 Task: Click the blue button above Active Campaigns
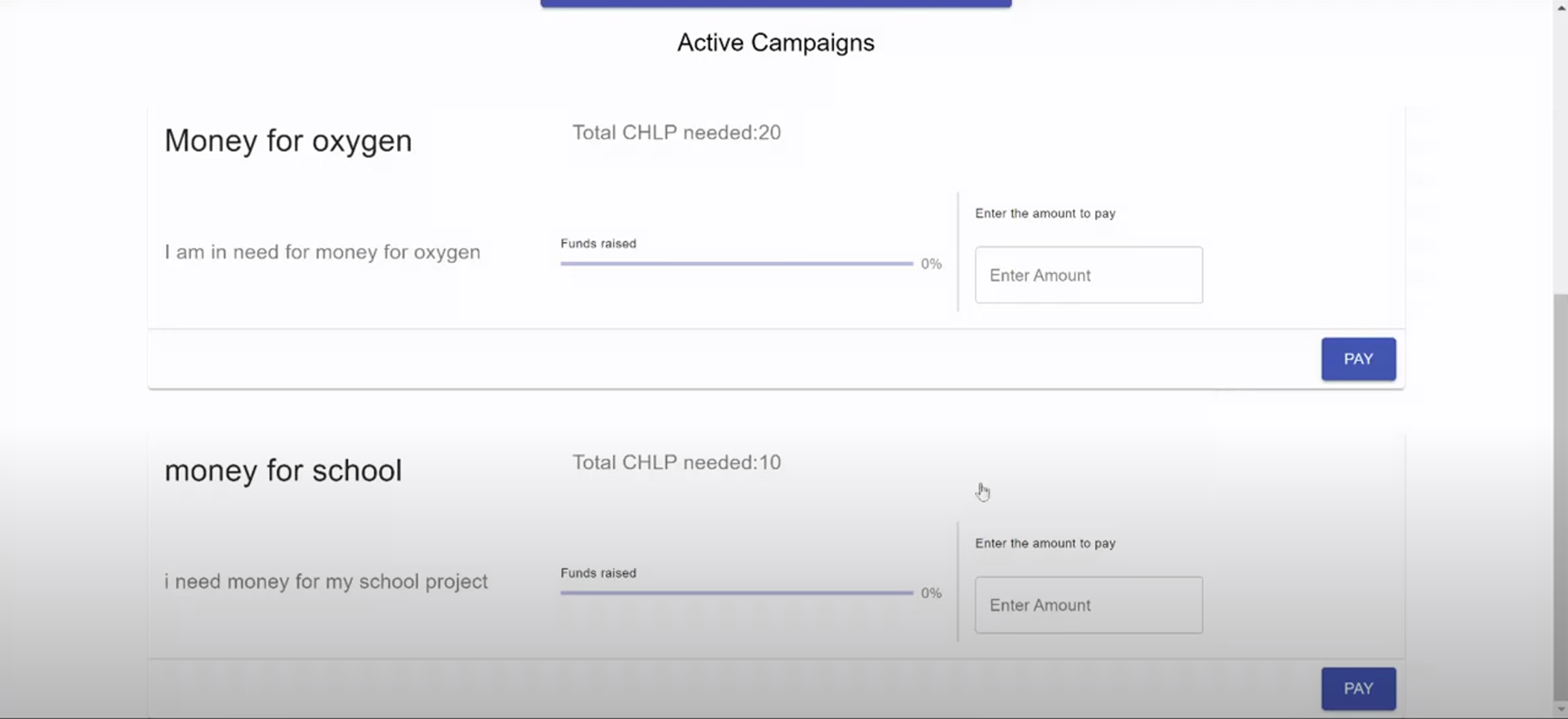(776, 3)
